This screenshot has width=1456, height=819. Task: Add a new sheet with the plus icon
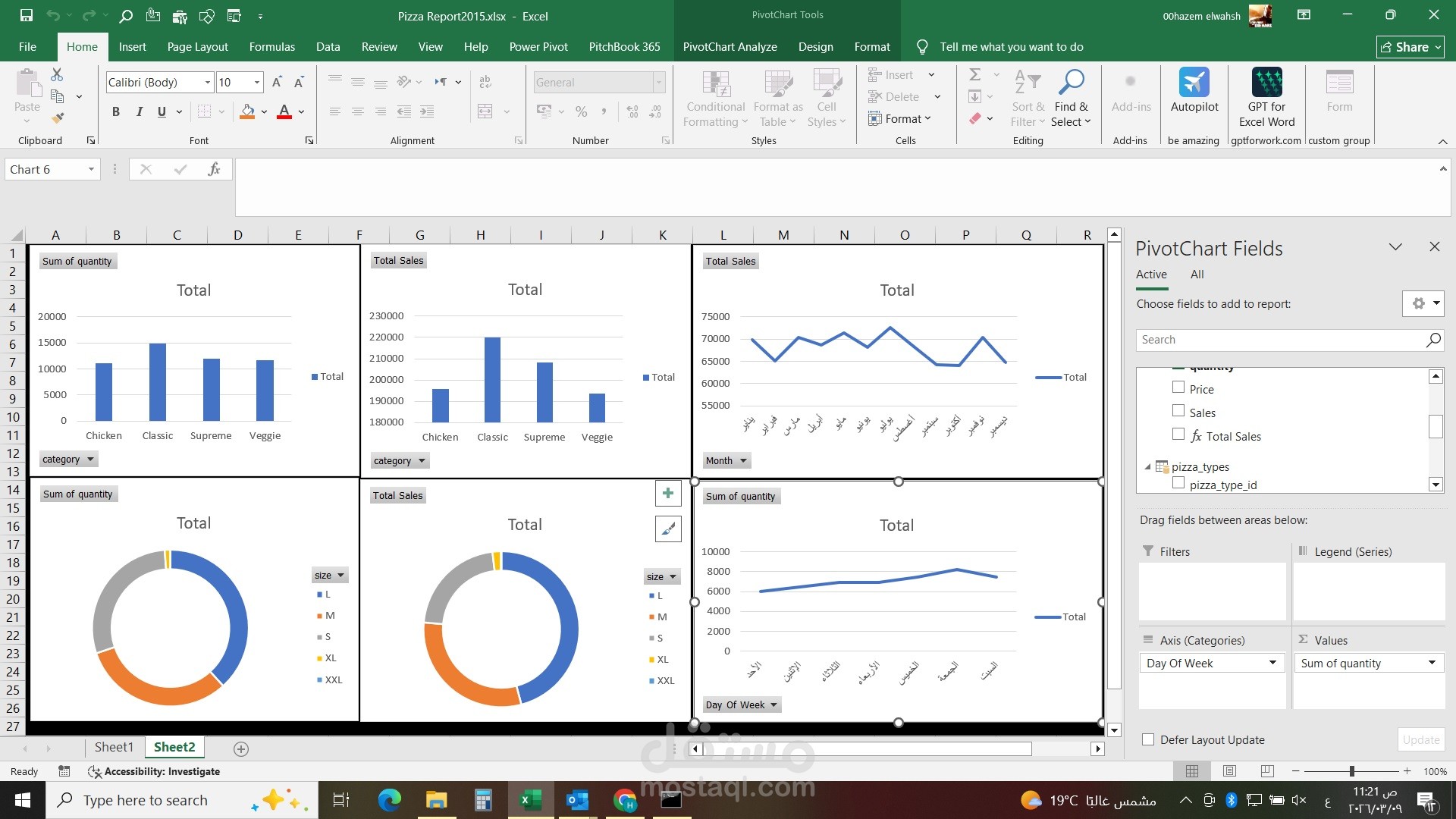[x=241, y=748]
